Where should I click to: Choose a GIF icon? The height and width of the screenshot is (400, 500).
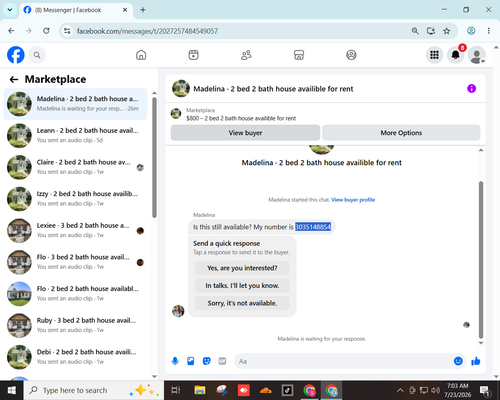pyautogui.click(x=222, y=361)
